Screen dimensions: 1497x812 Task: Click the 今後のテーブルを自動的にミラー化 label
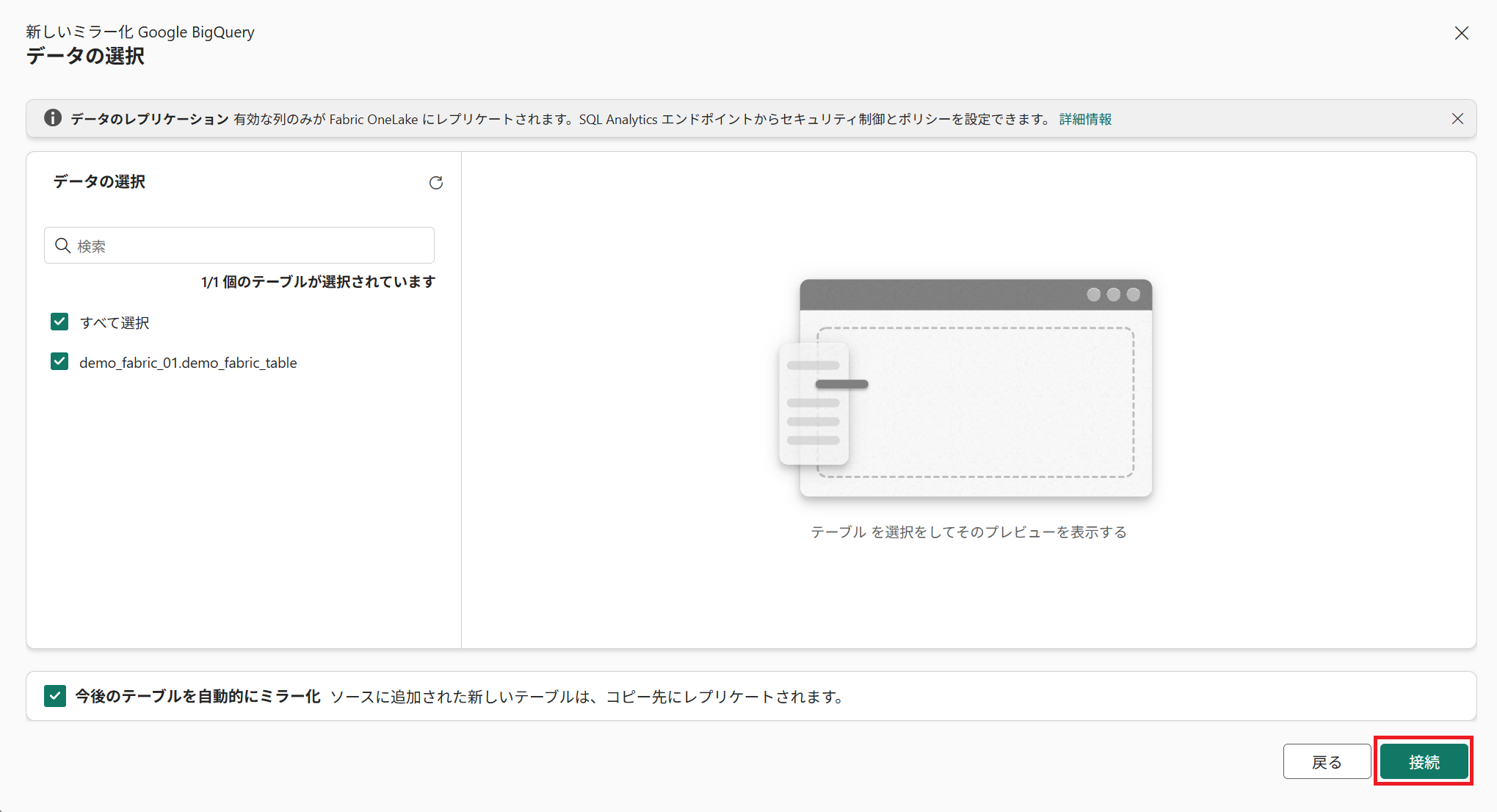pyautogui.click(x=197, y=696)
